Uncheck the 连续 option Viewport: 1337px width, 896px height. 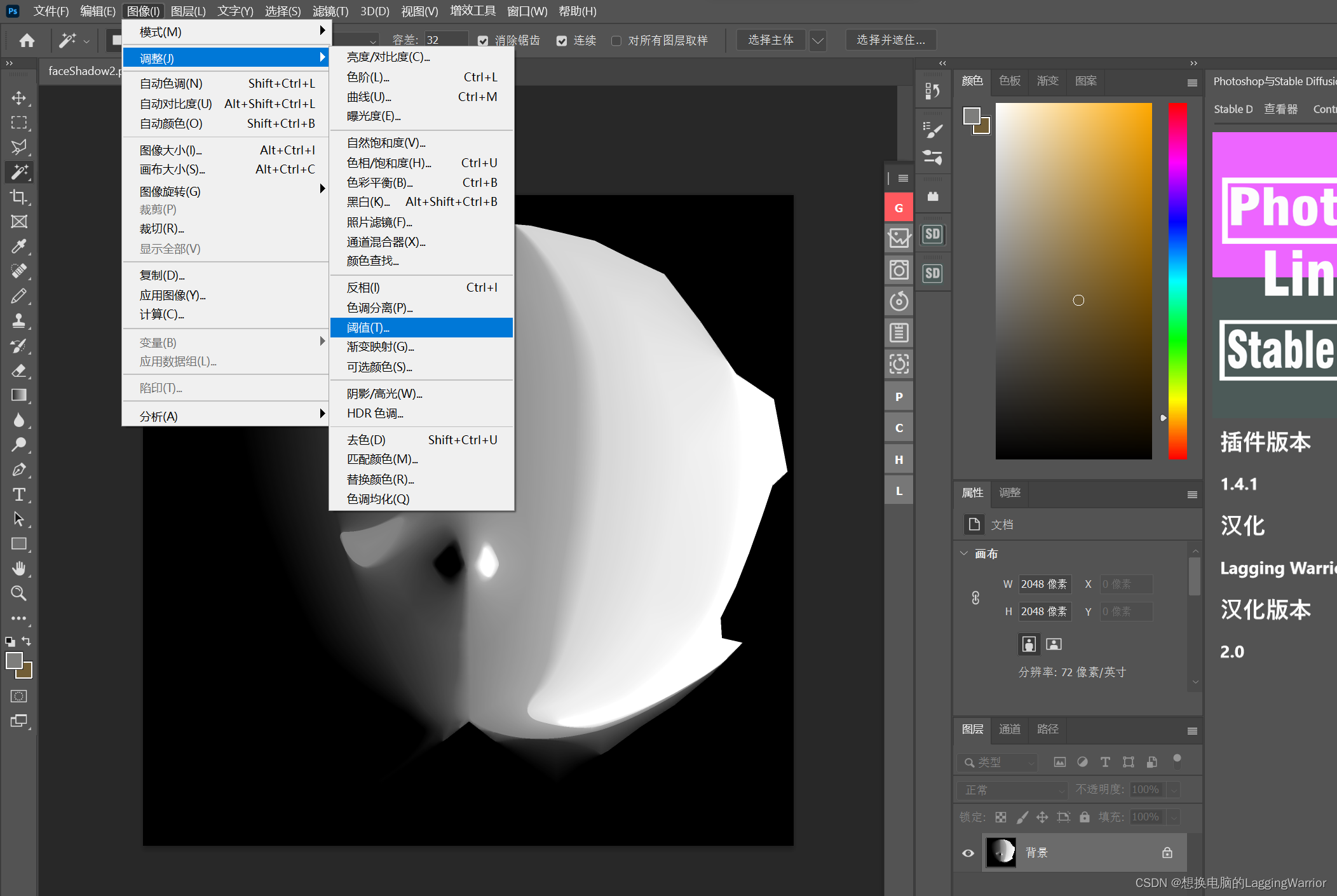(562, 40)
